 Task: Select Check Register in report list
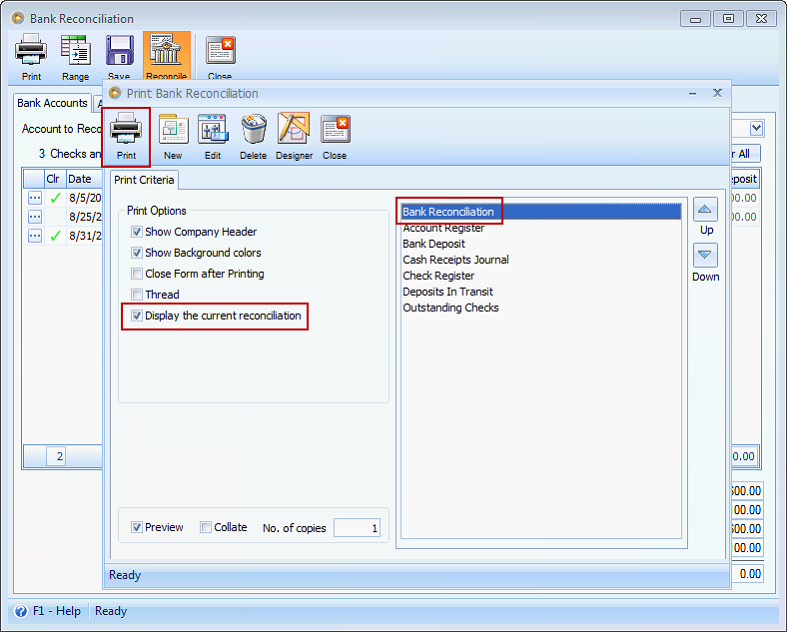438,276
